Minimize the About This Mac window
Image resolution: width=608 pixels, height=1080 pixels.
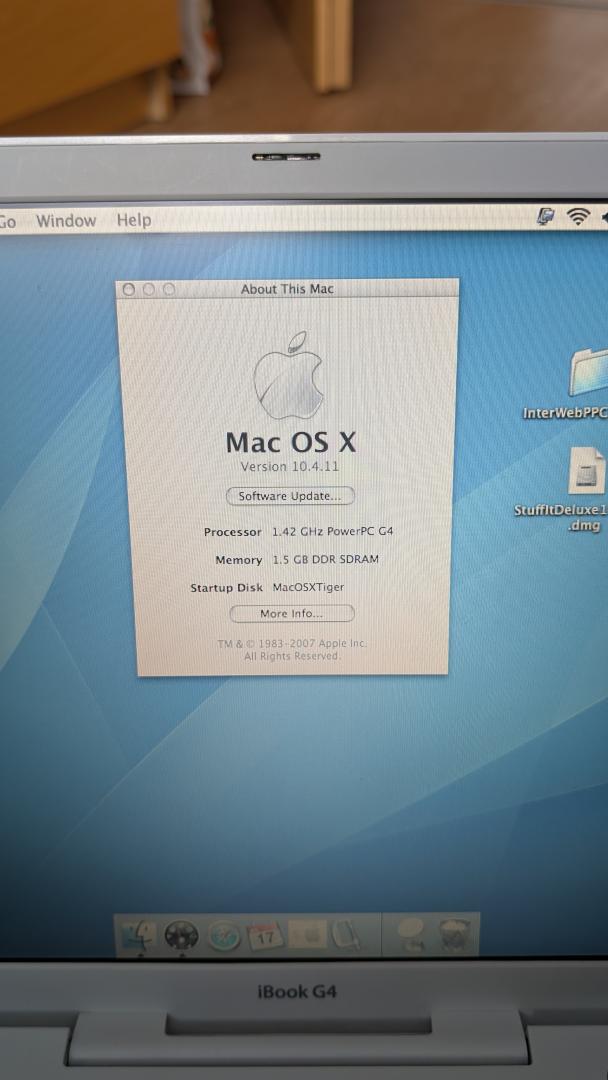[148, 289]
